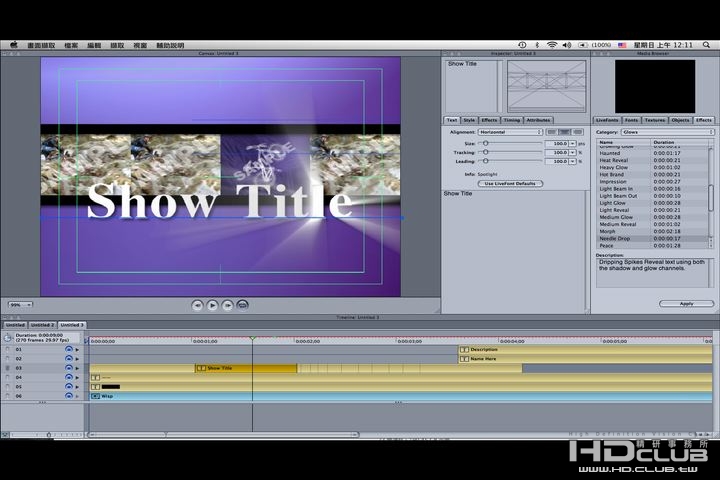Open Spotlight search magnifier
This screenshot has height=480, width=720.
pos(706,45)
